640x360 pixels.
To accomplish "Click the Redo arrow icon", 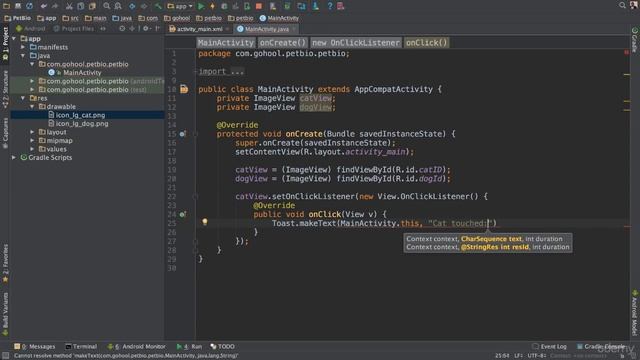I will click(55, 6).
